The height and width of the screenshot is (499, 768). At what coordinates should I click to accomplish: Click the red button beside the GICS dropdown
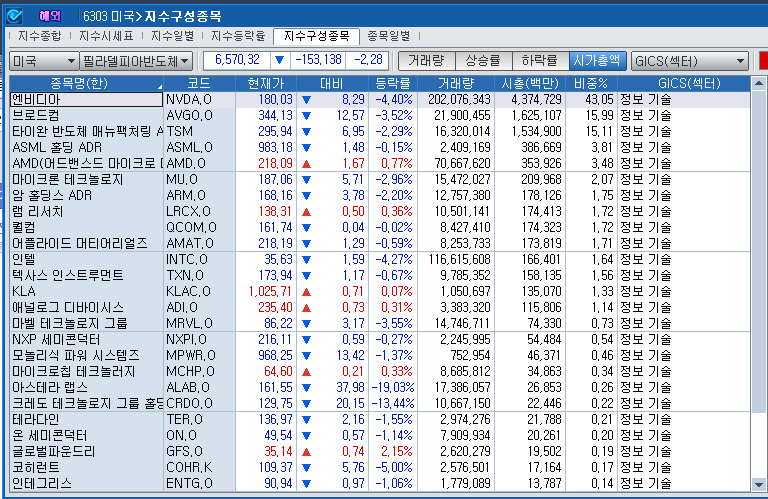(763, 61)
